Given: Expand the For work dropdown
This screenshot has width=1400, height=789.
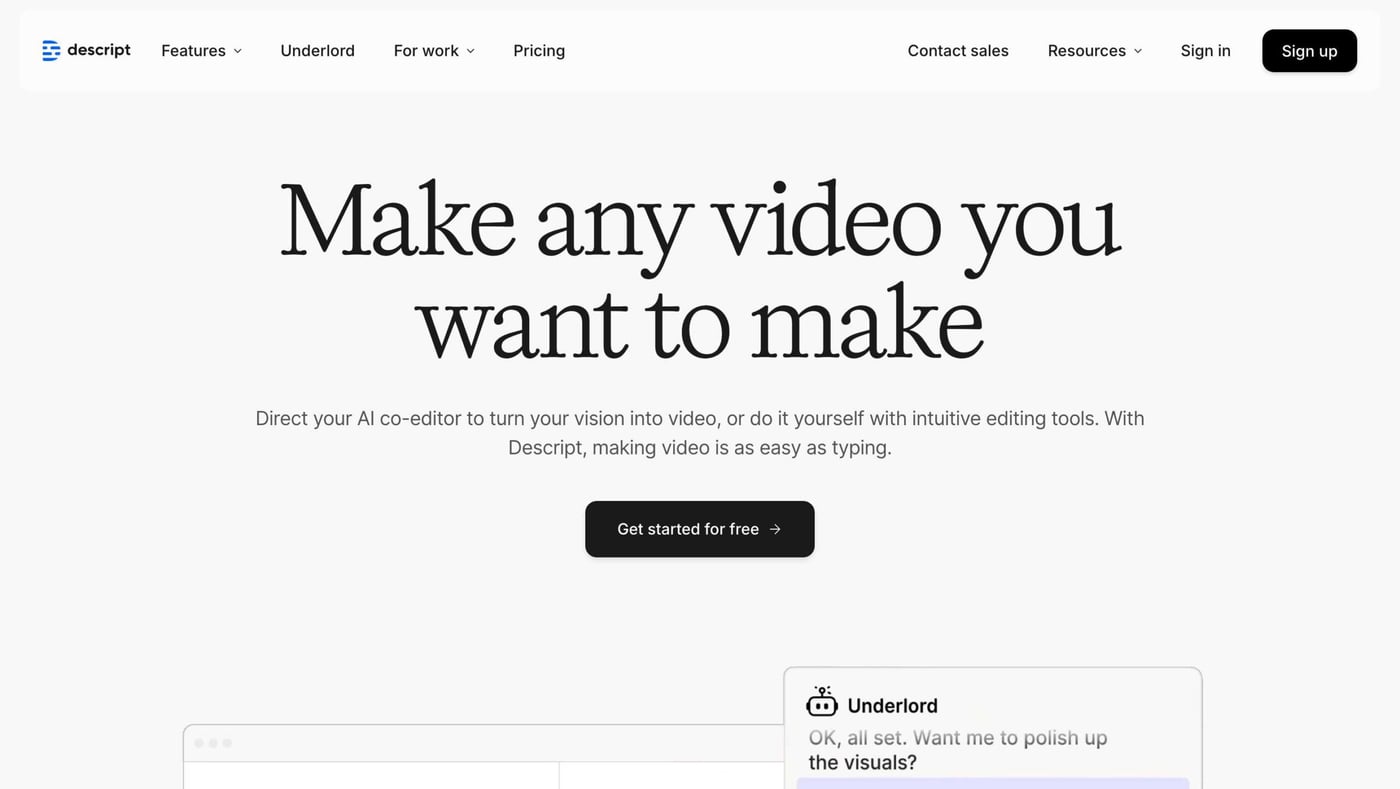Looking at the screenshot, I should (x=426, y=50).
